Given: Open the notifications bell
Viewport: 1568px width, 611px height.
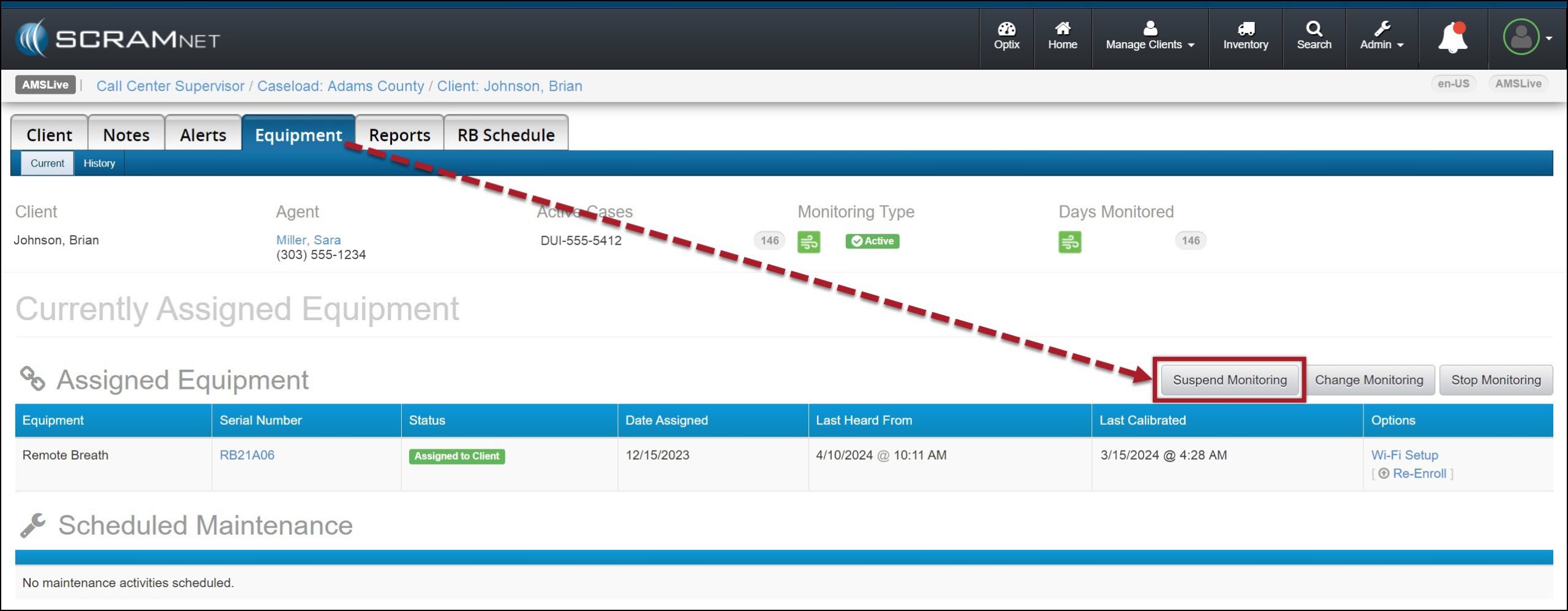Looking at the screenshot, I should [x=1452, y=38].
